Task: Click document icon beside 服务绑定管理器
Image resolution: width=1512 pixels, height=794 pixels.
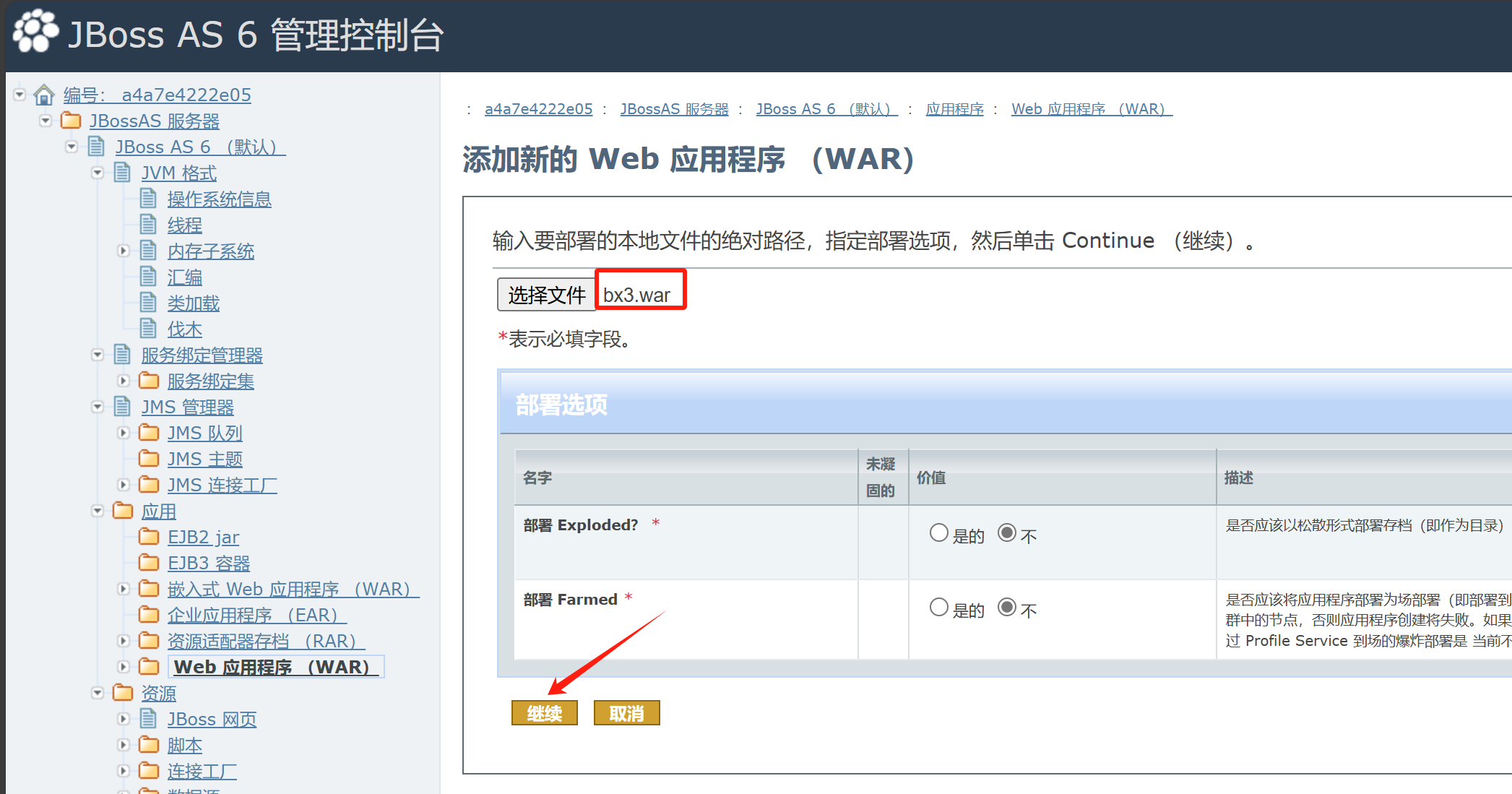Action: point(122,354)
